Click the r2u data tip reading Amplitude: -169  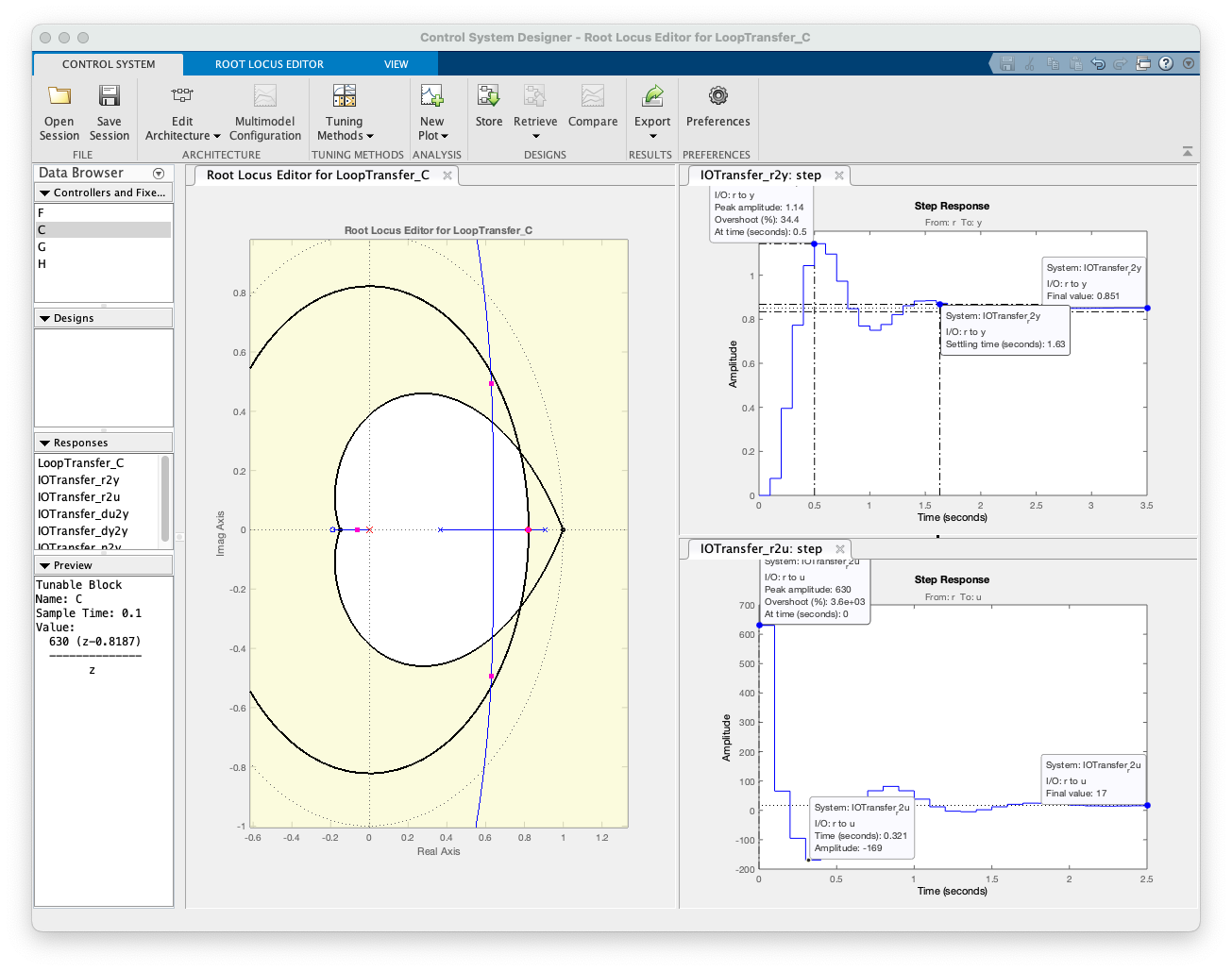coord(862,828)
